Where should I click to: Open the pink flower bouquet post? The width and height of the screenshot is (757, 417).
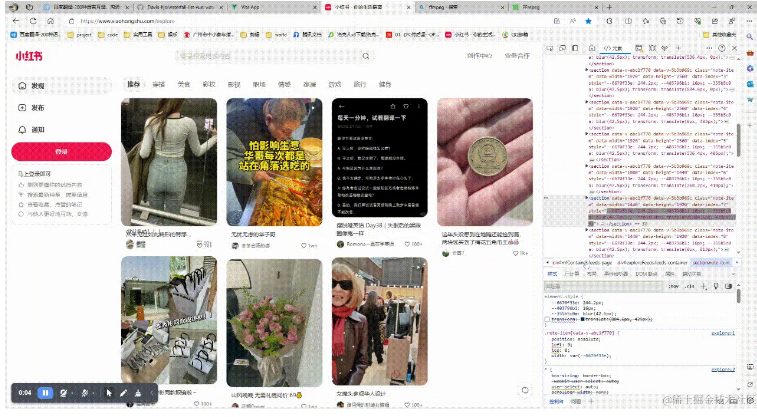pyautogui.click(x=274, y=322)
